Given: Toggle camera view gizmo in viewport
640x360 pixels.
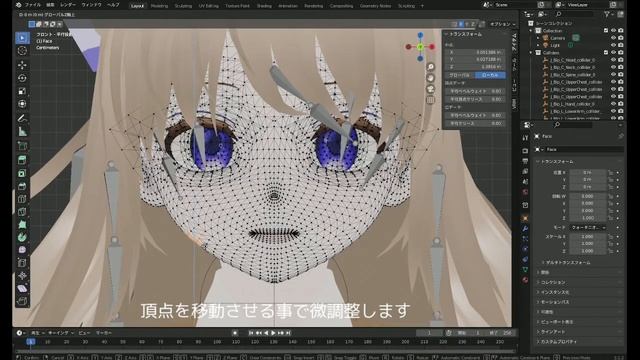Looking at the screenshot, I should (431, 89).
